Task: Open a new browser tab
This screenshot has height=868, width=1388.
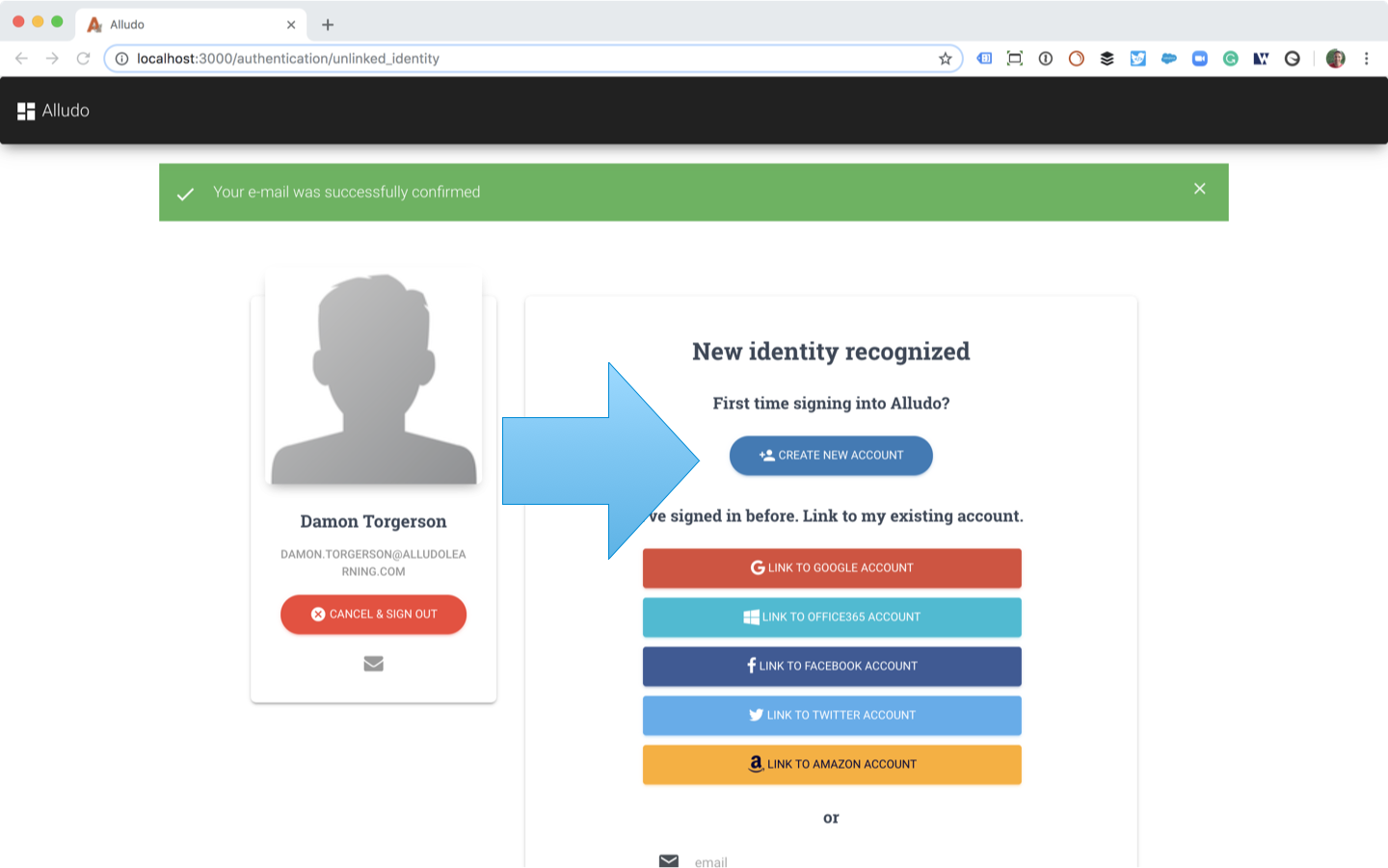Action: point(328,25)
